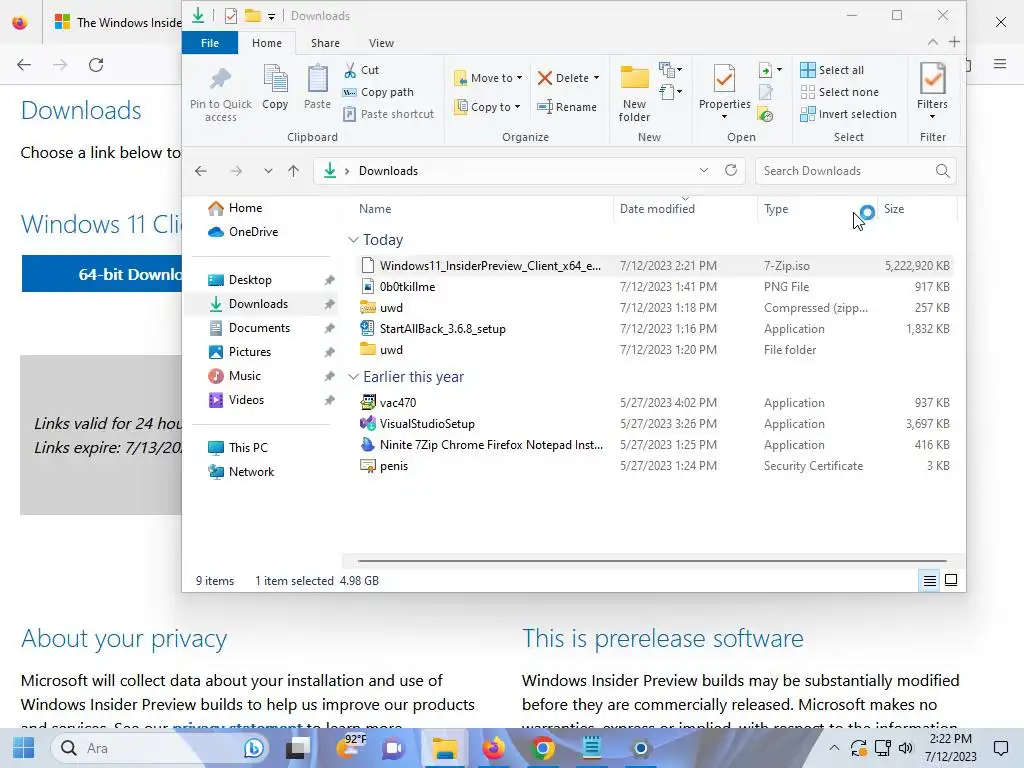Open the Move to dropdown
Viewport: 1024px width, 768px height.
tap(488, 78)
